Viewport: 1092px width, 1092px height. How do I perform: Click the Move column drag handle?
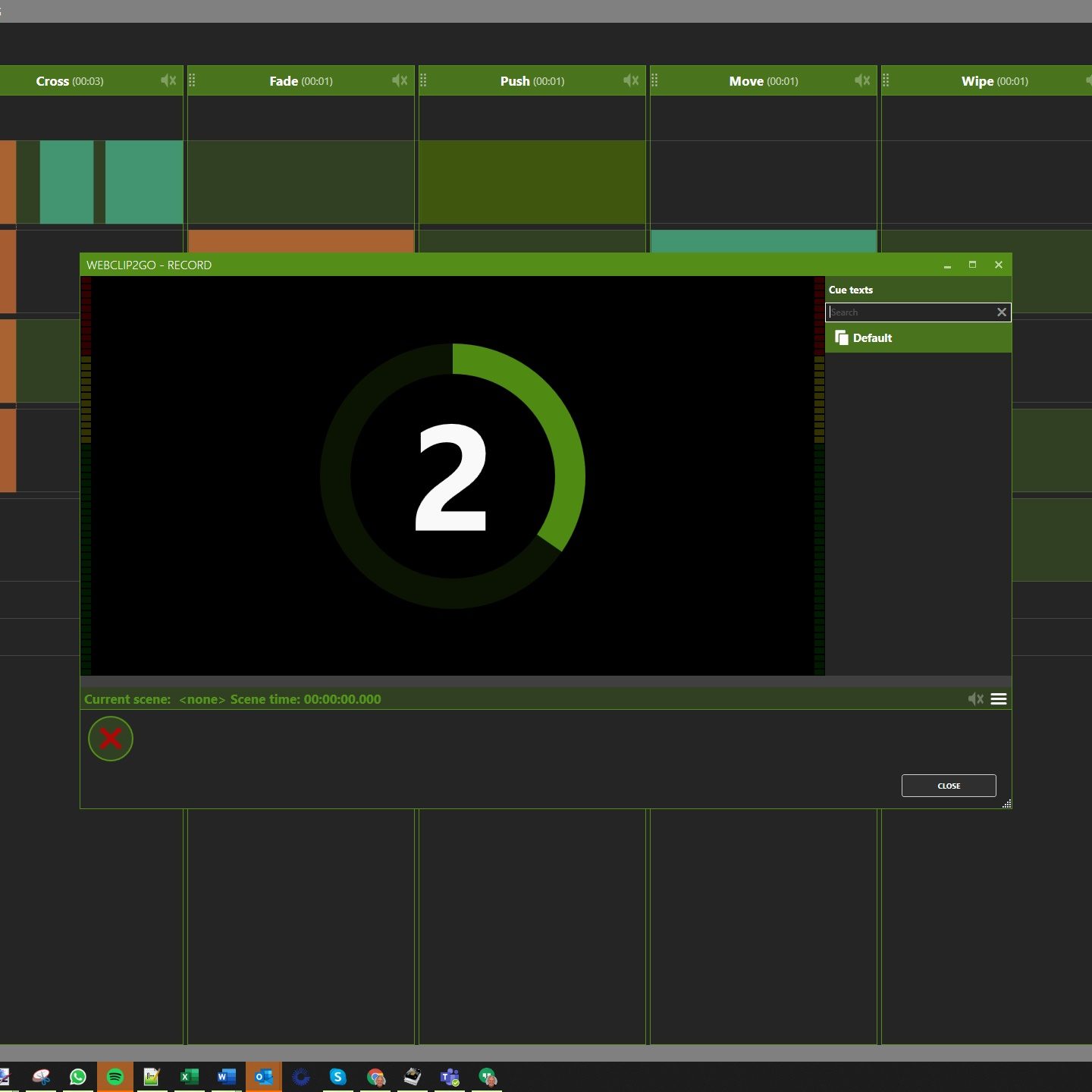(x=654, y=80)
